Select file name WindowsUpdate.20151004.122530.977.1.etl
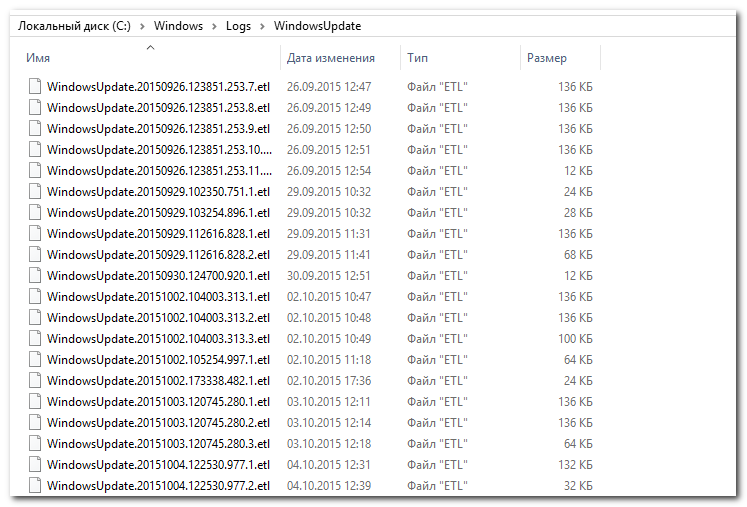 tap(158, 465)
